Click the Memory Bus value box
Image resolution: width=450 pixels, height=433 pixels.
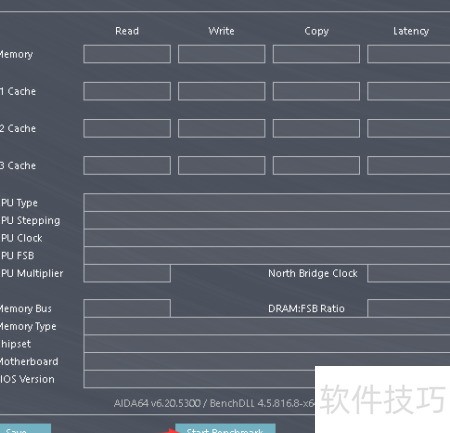127,308
